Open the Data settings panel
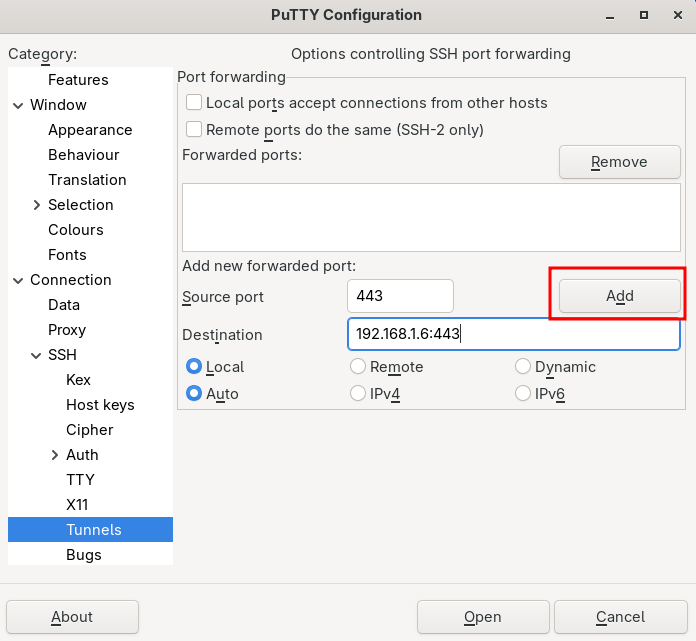This screenshot has width=696, height=641. pyautogui.click(x=64, y=305)
